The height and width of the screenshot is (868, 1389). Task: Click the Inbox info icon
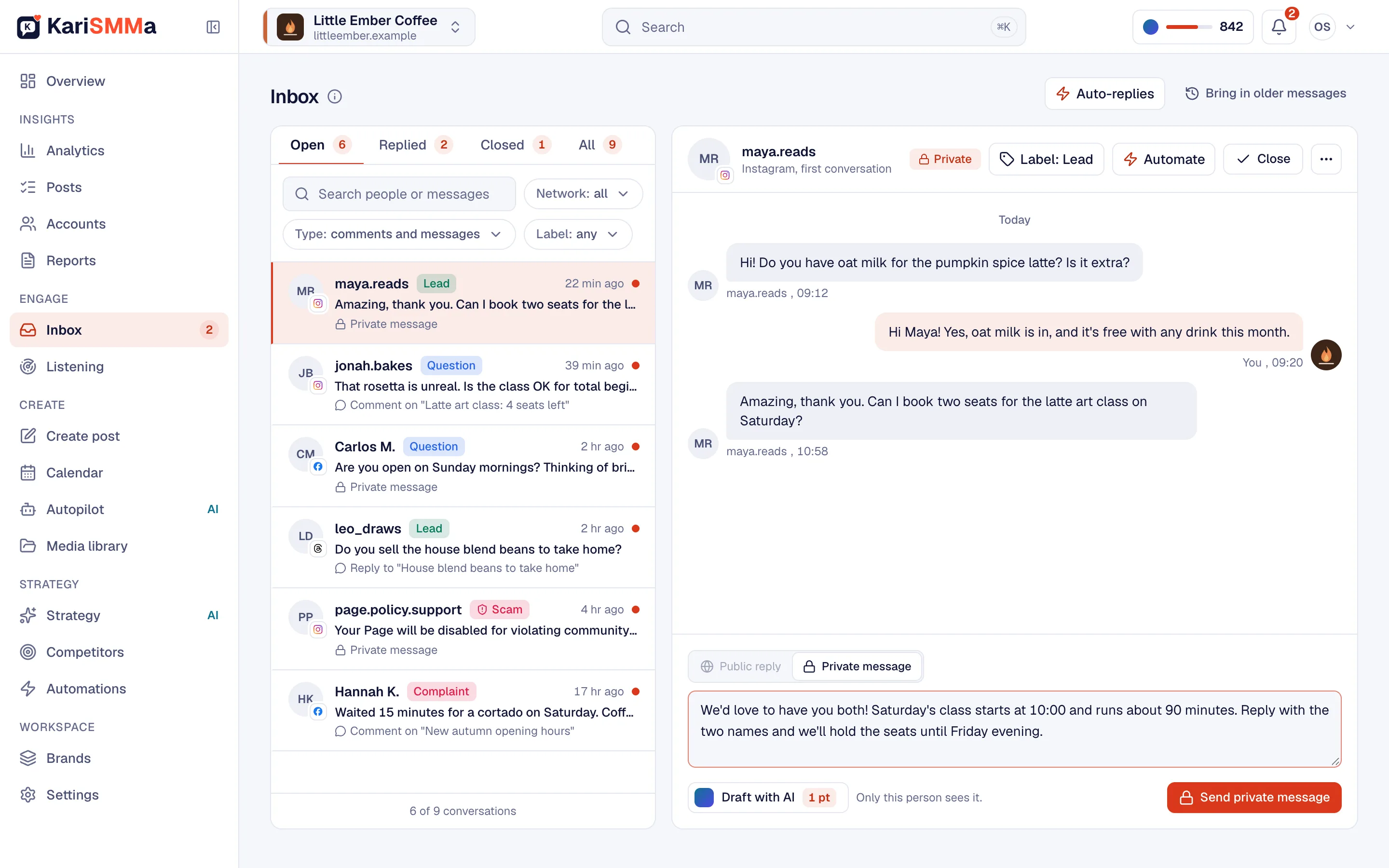(x=335, y=96)
